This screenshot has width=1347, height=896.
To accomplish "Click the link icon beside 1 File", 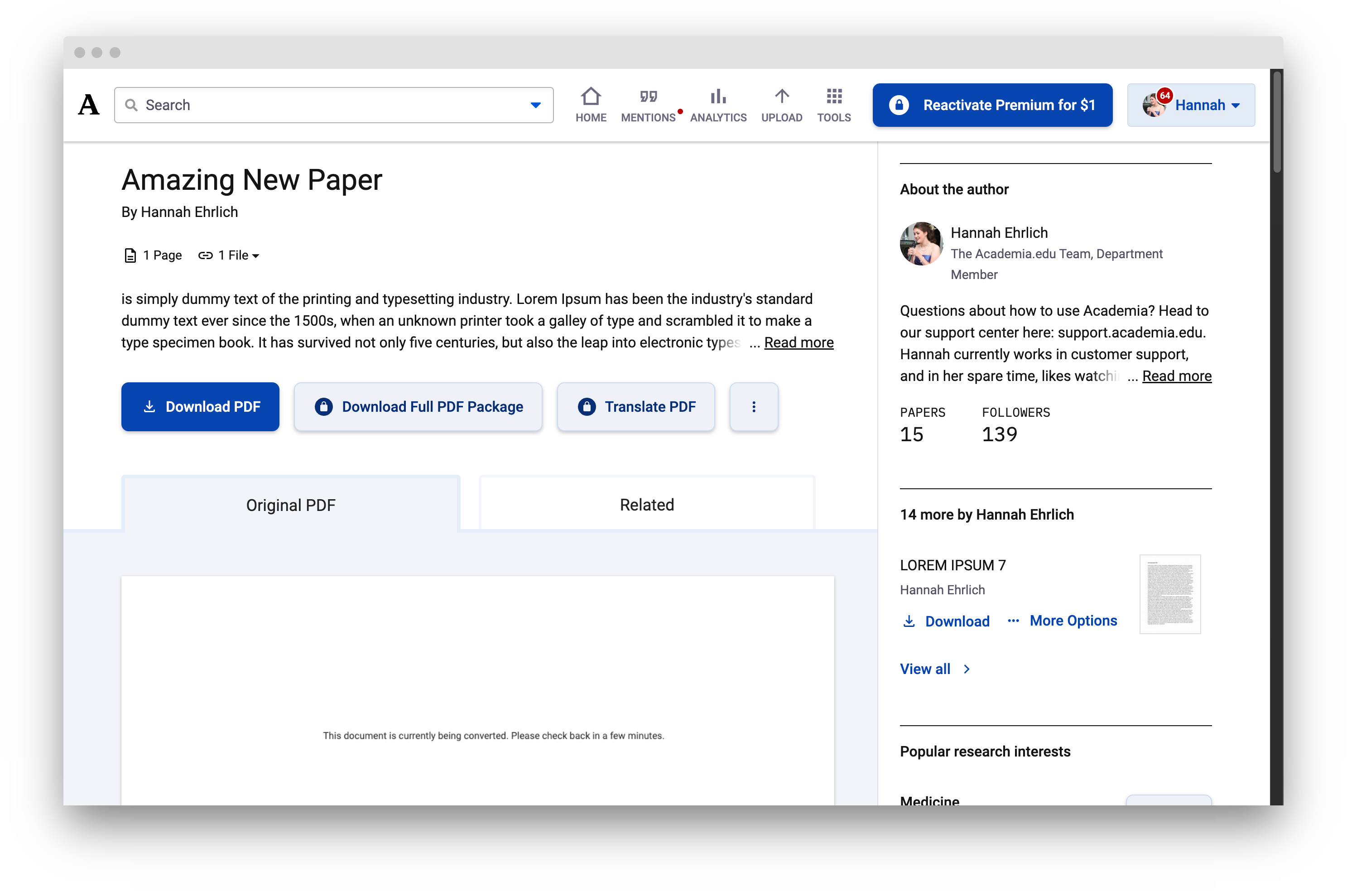I will [205, 255].
